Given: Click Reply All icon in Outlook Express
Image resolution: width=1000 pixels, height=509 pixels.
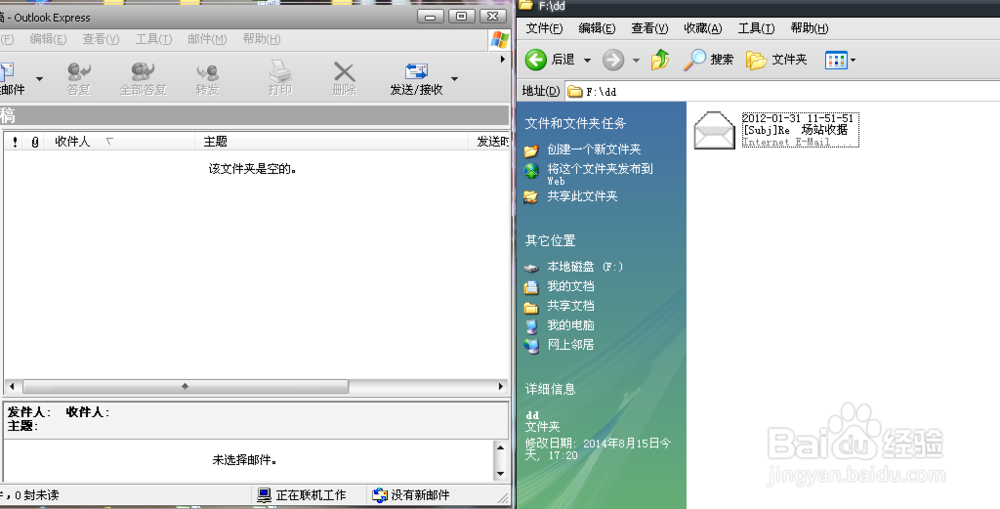Looking at the screenshot, I should [143, 71].
